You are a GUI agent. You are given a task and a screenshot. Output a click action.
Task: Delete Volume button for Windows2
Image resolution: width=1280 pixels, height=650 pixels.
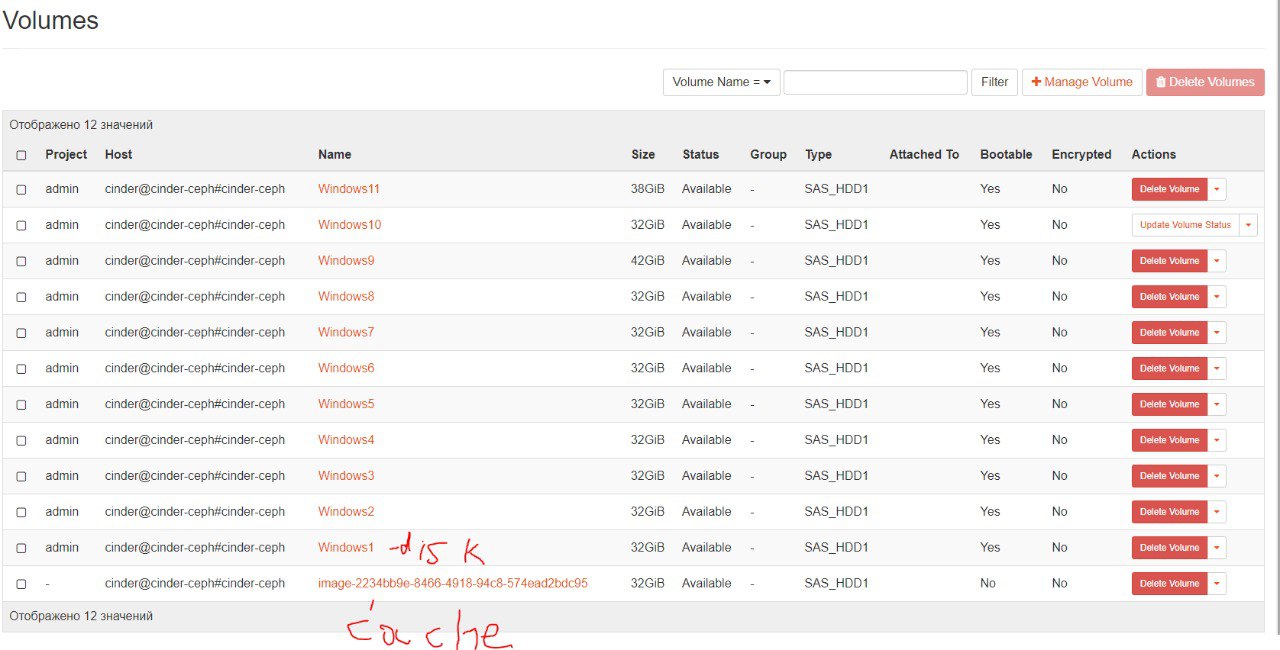pos(1170,512)
